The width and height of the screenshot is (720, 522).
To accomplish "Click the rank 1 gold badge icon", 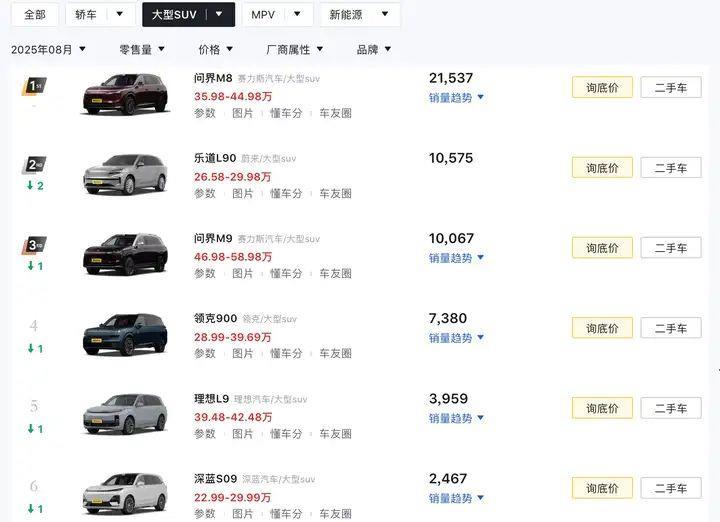I will pyautogui.click(x=35, y=86).
